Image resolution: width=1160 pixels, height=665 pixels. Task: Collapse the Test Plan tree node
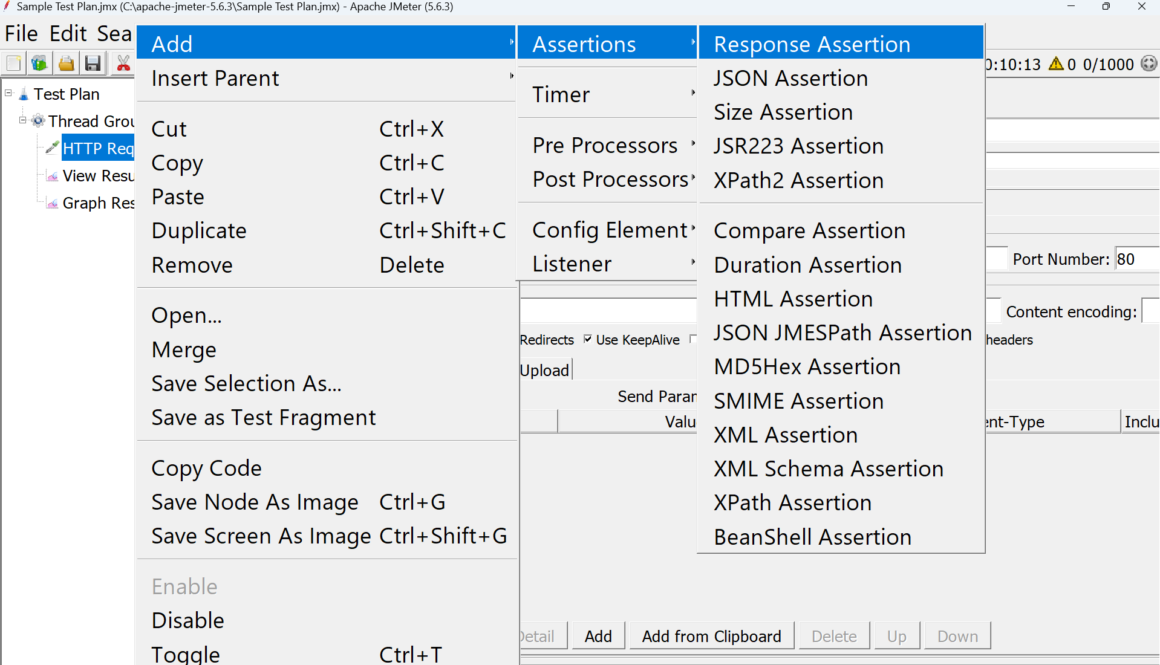pyautogui.click(x=8, y=93)
